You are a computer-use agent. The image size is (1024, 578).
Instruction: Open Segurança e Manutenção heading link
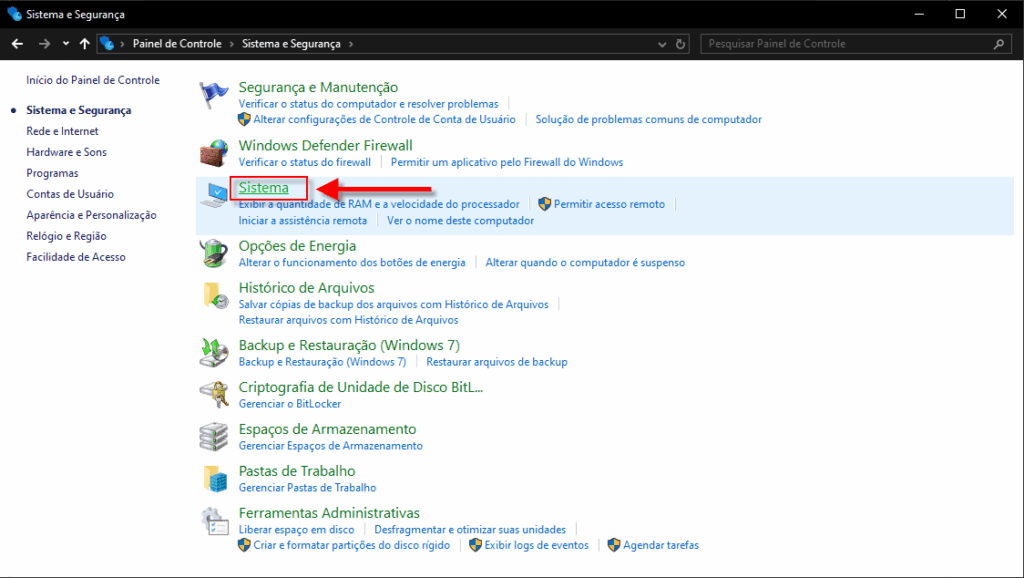coord(318,87)
